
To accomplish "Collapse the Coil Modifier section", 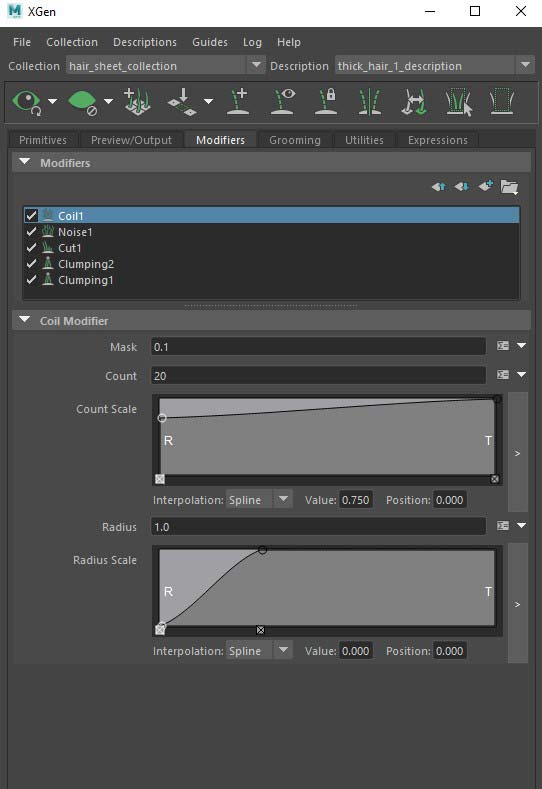I will 25,320.
